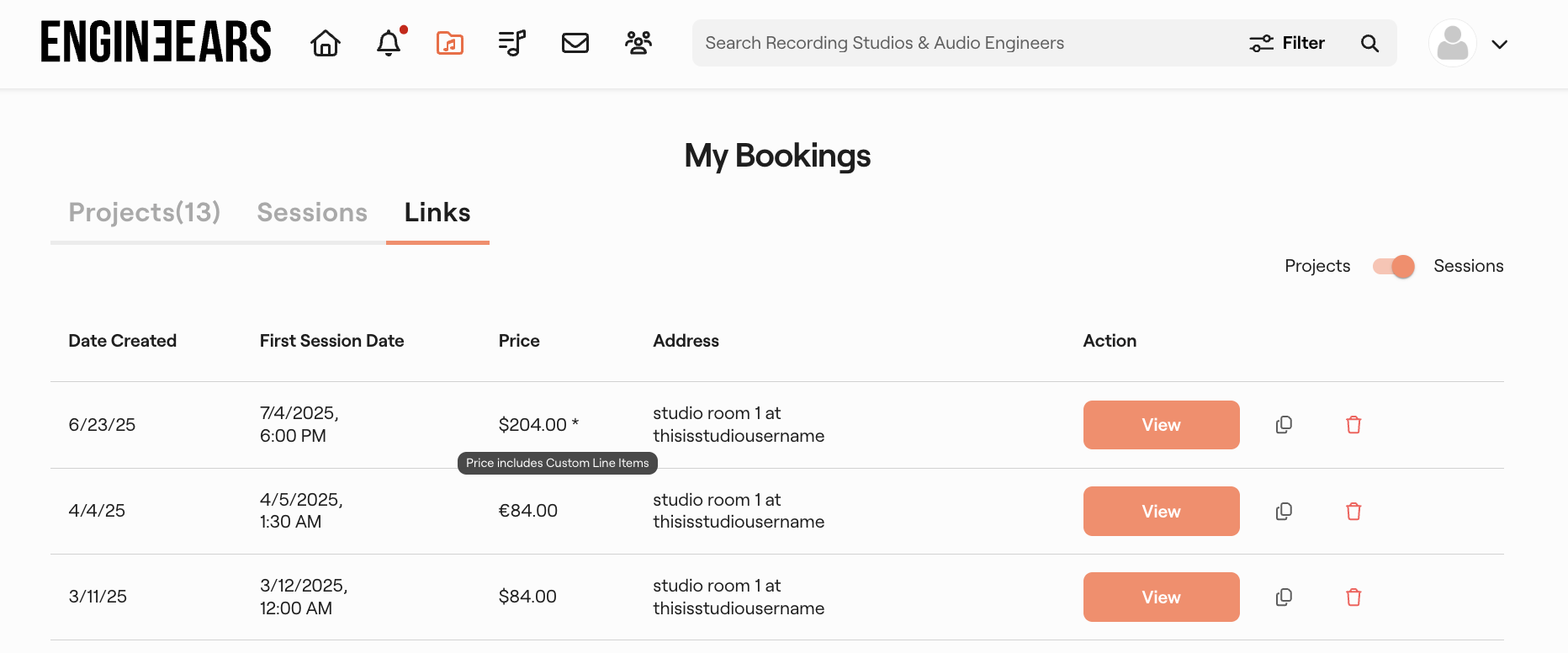Open the messages envelope icon
This screenshot has width=1568, height=653.
[x=575, y=43]
